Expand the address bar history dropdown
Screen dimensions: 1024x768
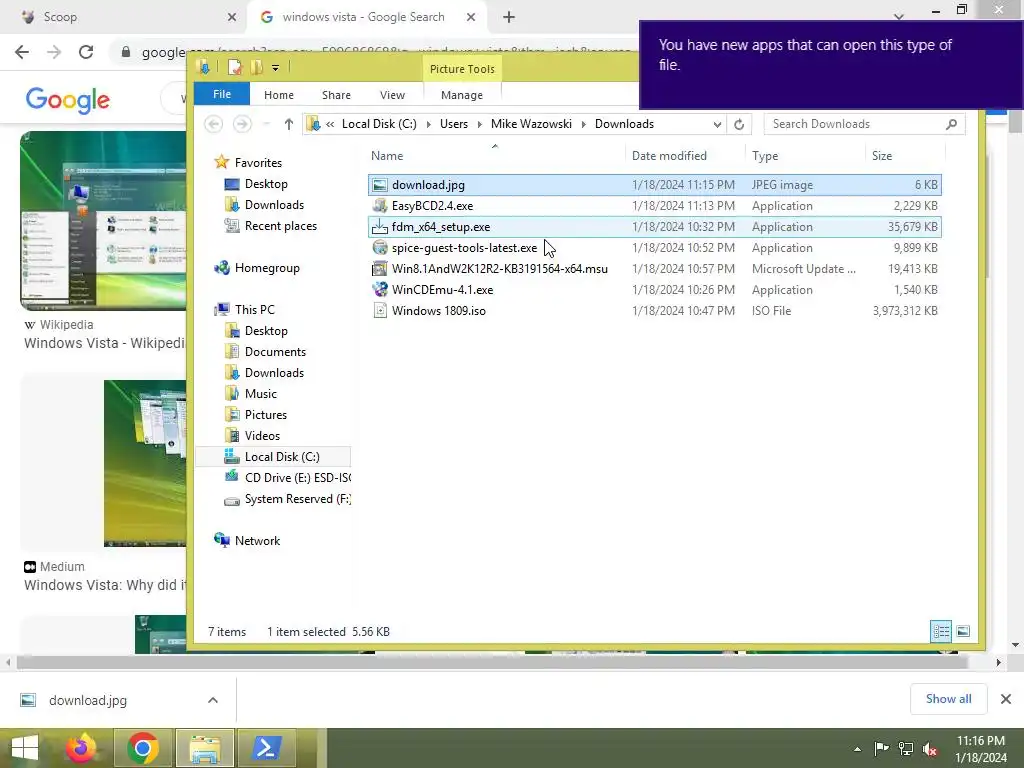tap(717, 124)
